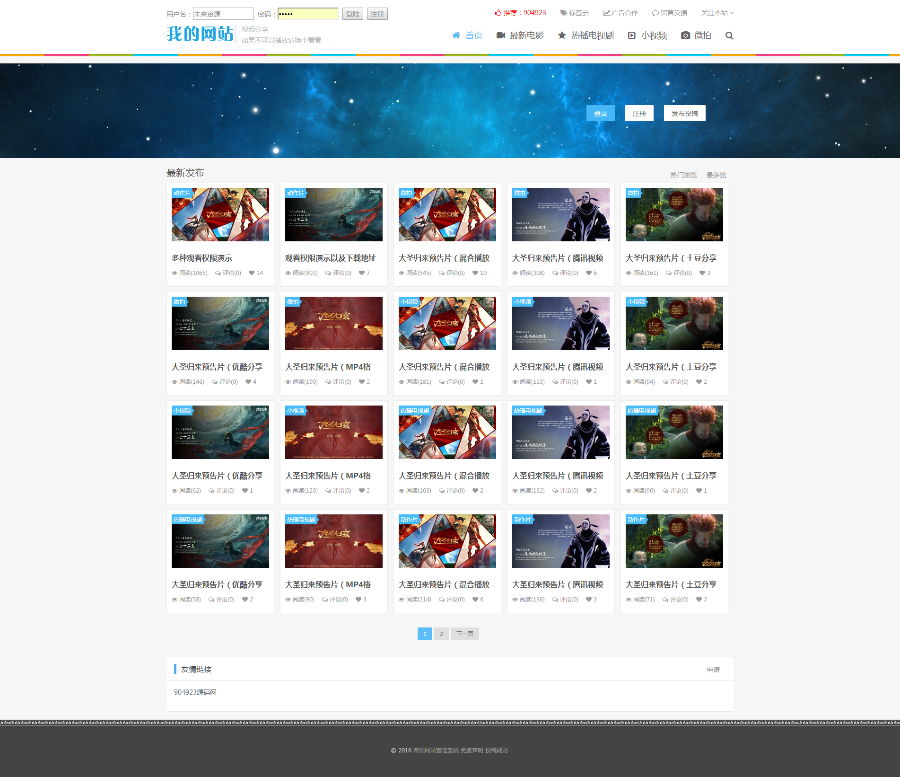This screenshot has width=900, height=777.
Task: Go to 首页 in the navigation
Action: [x=474, y=36]
